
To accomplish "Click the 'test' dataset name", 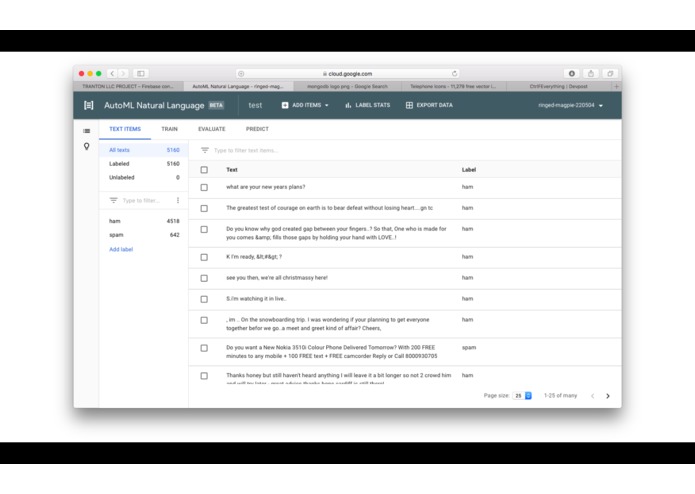I will click(255, 105).
